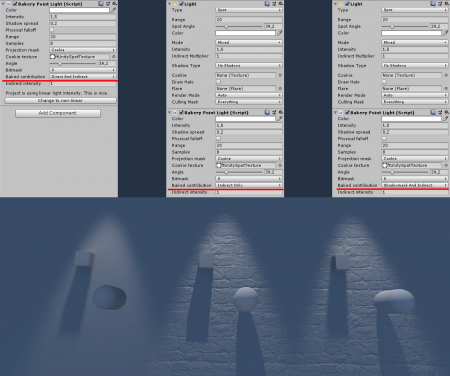Toggle Physical falloff checkbox in leftmost panel
450x376 pixels.
(52, 30)
